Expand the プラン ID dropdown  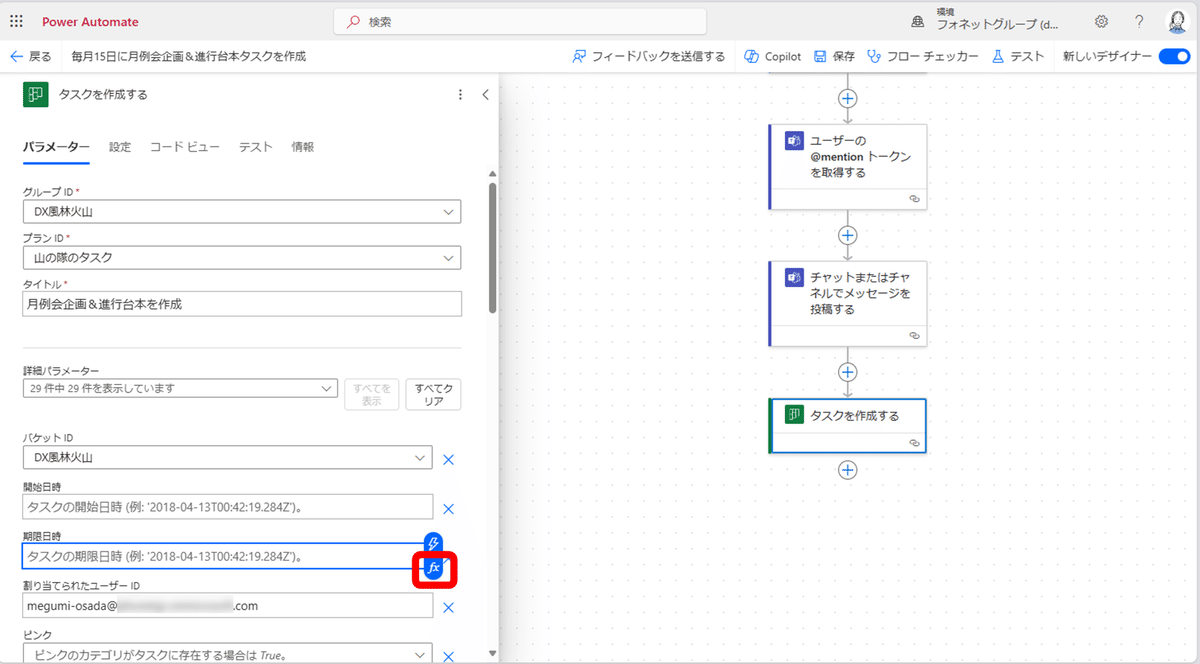pos(448,258)
